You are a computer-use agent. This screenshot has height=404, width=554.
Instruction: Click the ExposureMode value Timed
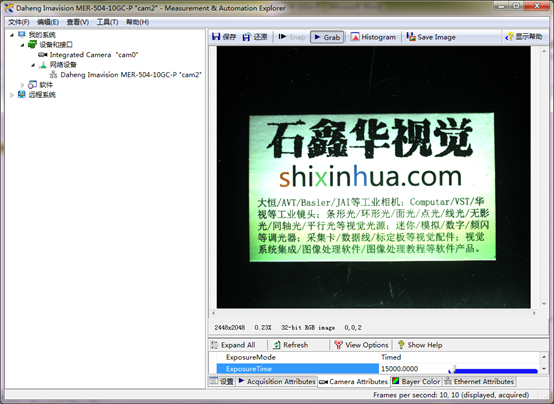tap(391, 357)
